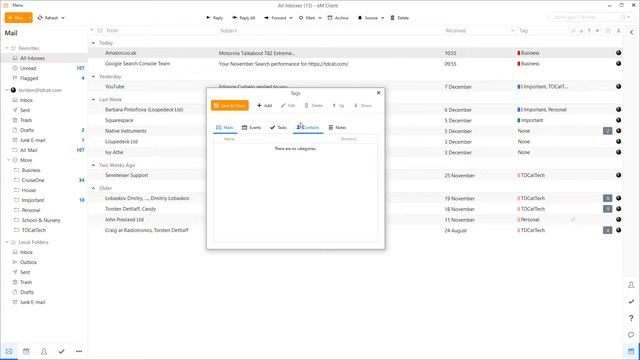640x360 pixels.
Task: Open Outbox under Local Folders
Action: click(x=28, y=262)
